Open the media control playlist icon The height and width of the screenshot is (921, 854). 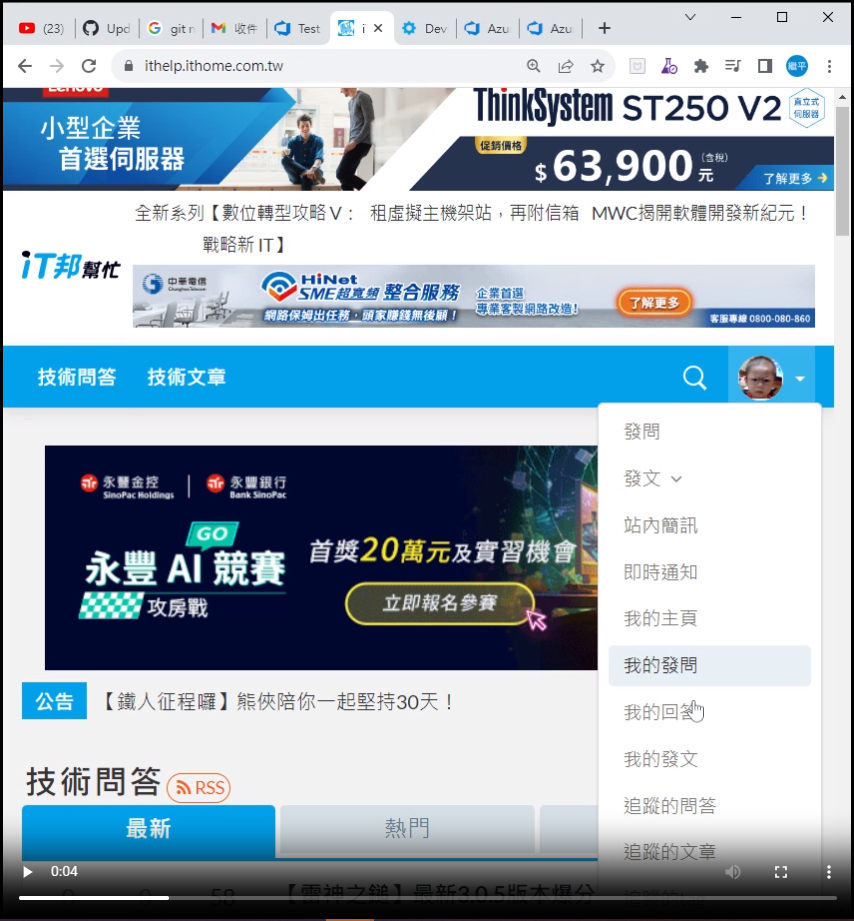[732, 66]
